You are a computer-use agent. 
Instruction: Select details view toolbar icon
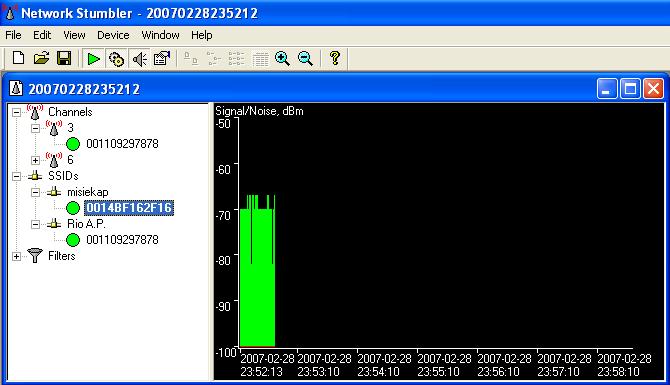click(260, 59)
